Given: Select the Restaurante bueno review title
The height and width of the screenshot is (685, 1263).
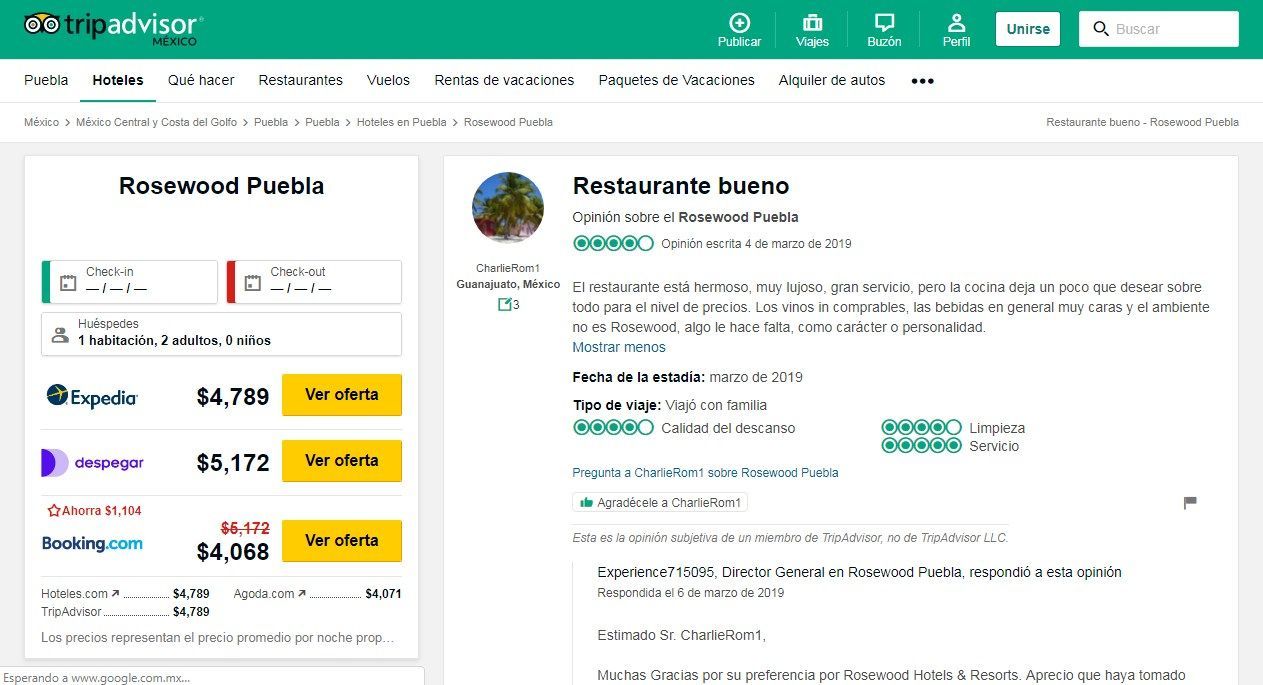Looking at the screenshot, I should tap(681, 186).
